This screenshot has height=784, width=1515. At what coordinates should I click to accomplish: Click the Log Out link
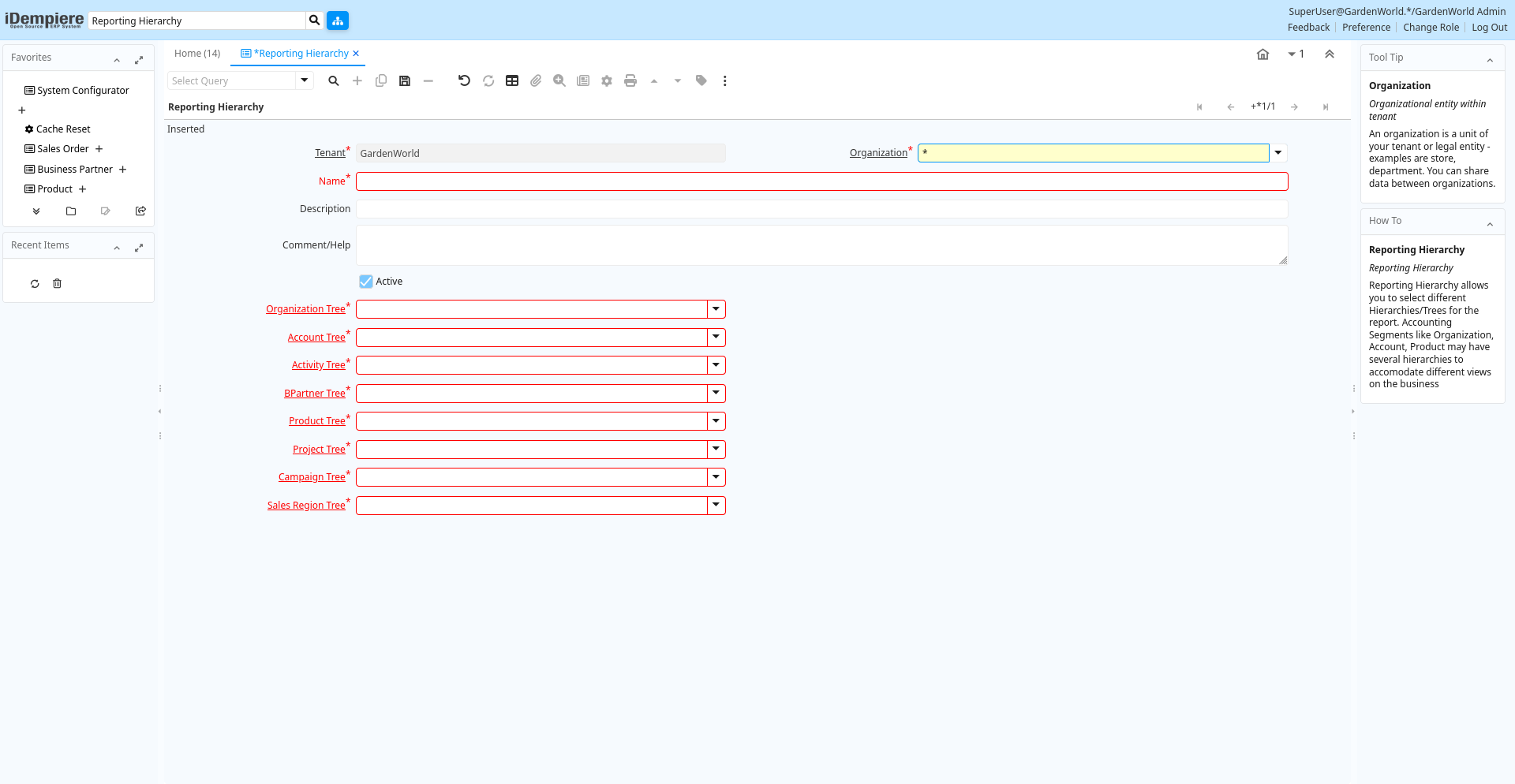click(x=1489, y=28)
